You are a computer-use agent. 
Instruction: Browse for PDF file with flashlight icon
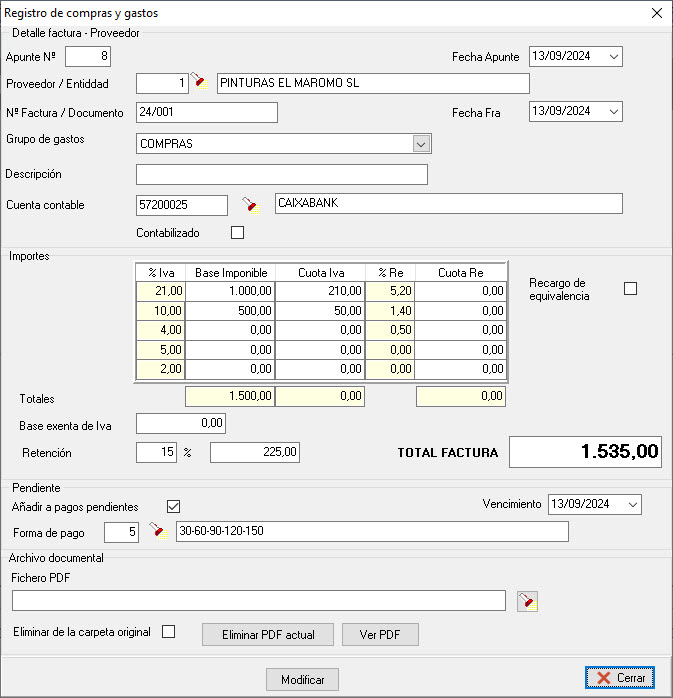527,601
